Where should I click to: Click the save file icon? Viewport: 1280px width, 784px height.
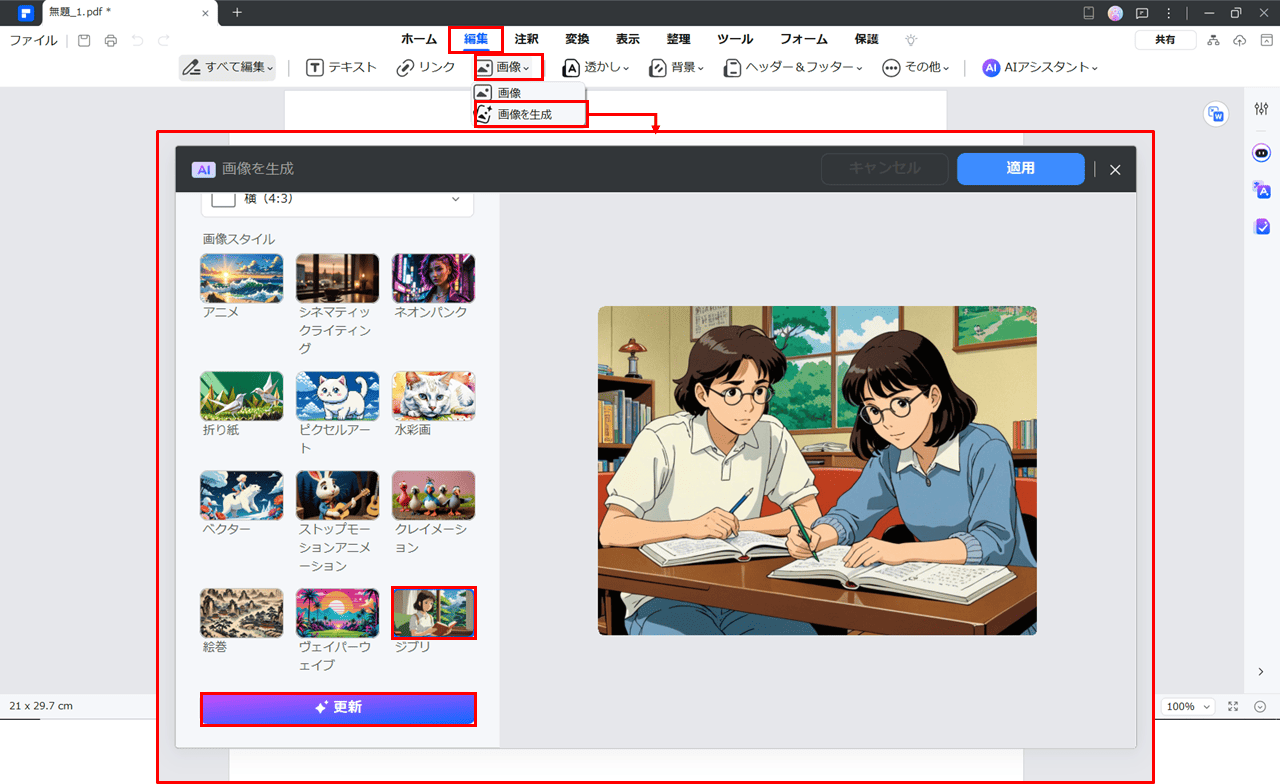pyautogui.click(x=84, y=40)
